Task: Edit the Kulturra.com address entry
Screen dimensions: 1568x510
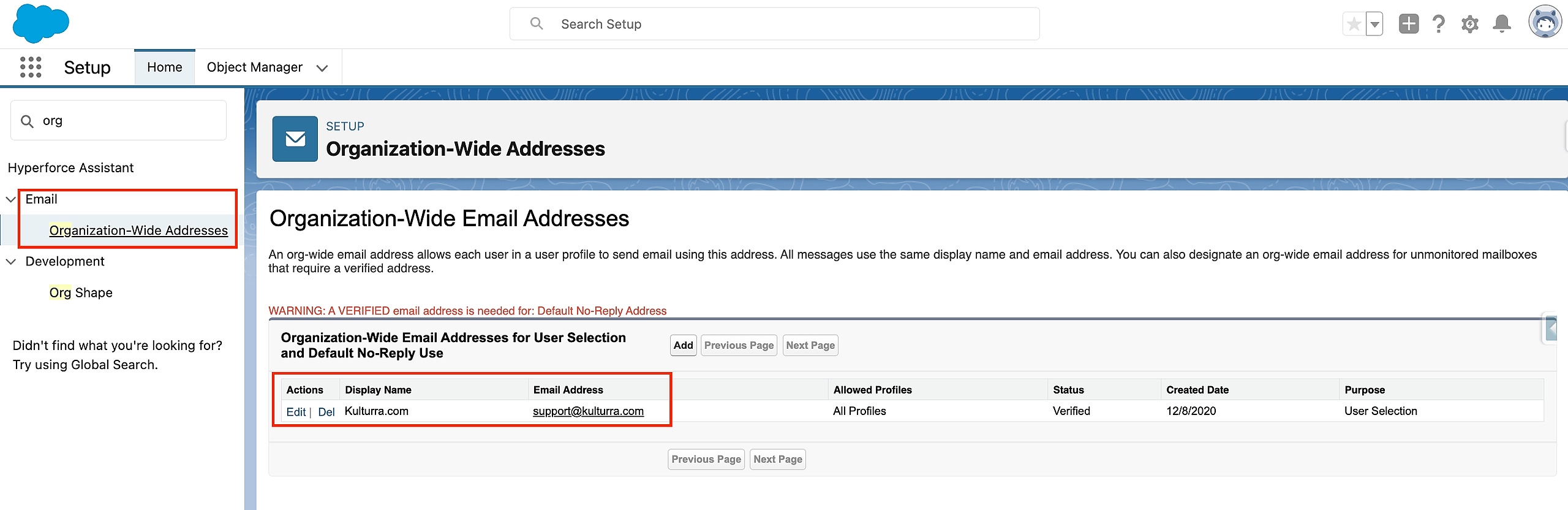Action: click(296, 412)
